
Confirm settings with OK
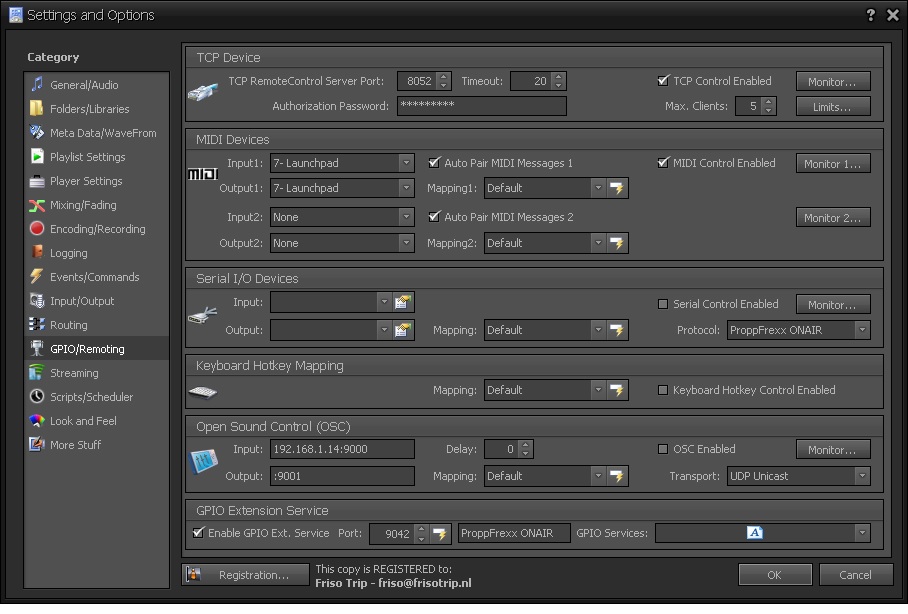[775, 575]
